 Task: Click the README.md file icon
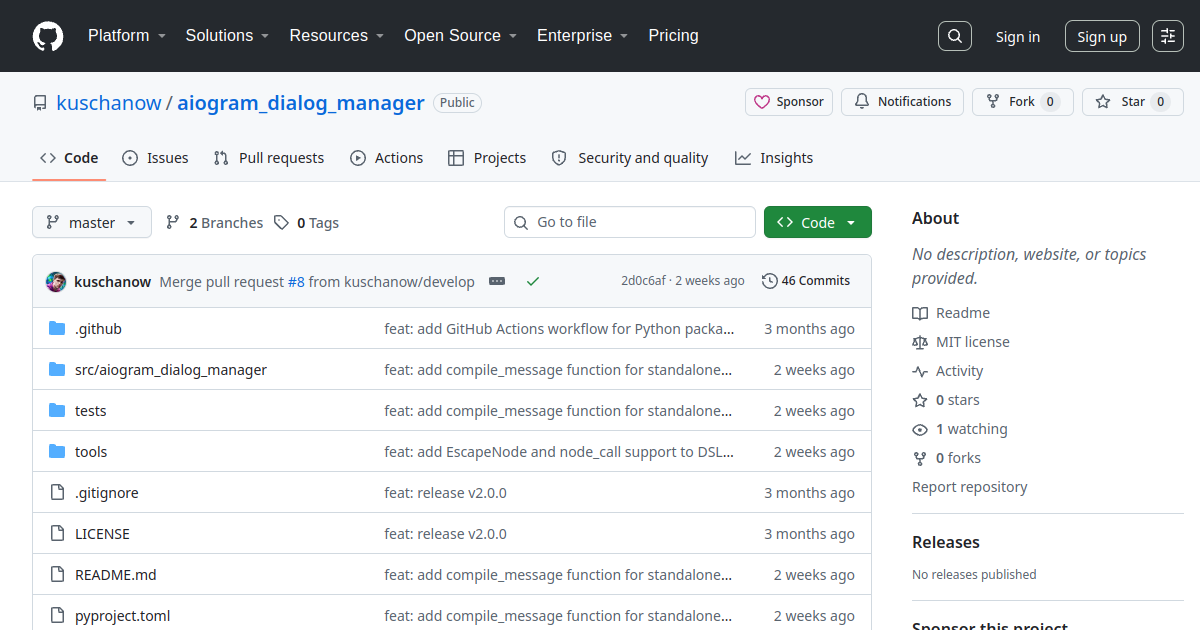[57, 575]
